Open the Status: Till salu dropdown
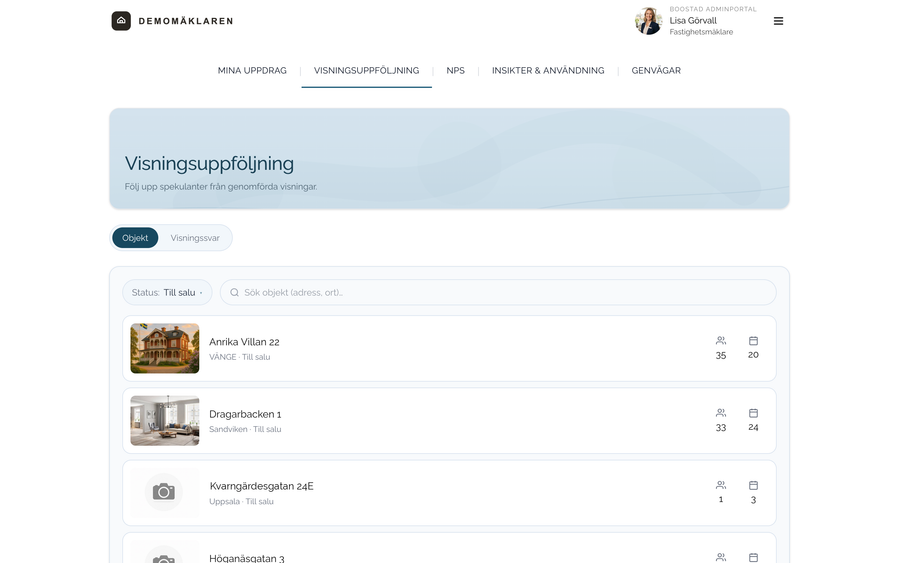Screen dimensions: 900x563 pos(167,293)
